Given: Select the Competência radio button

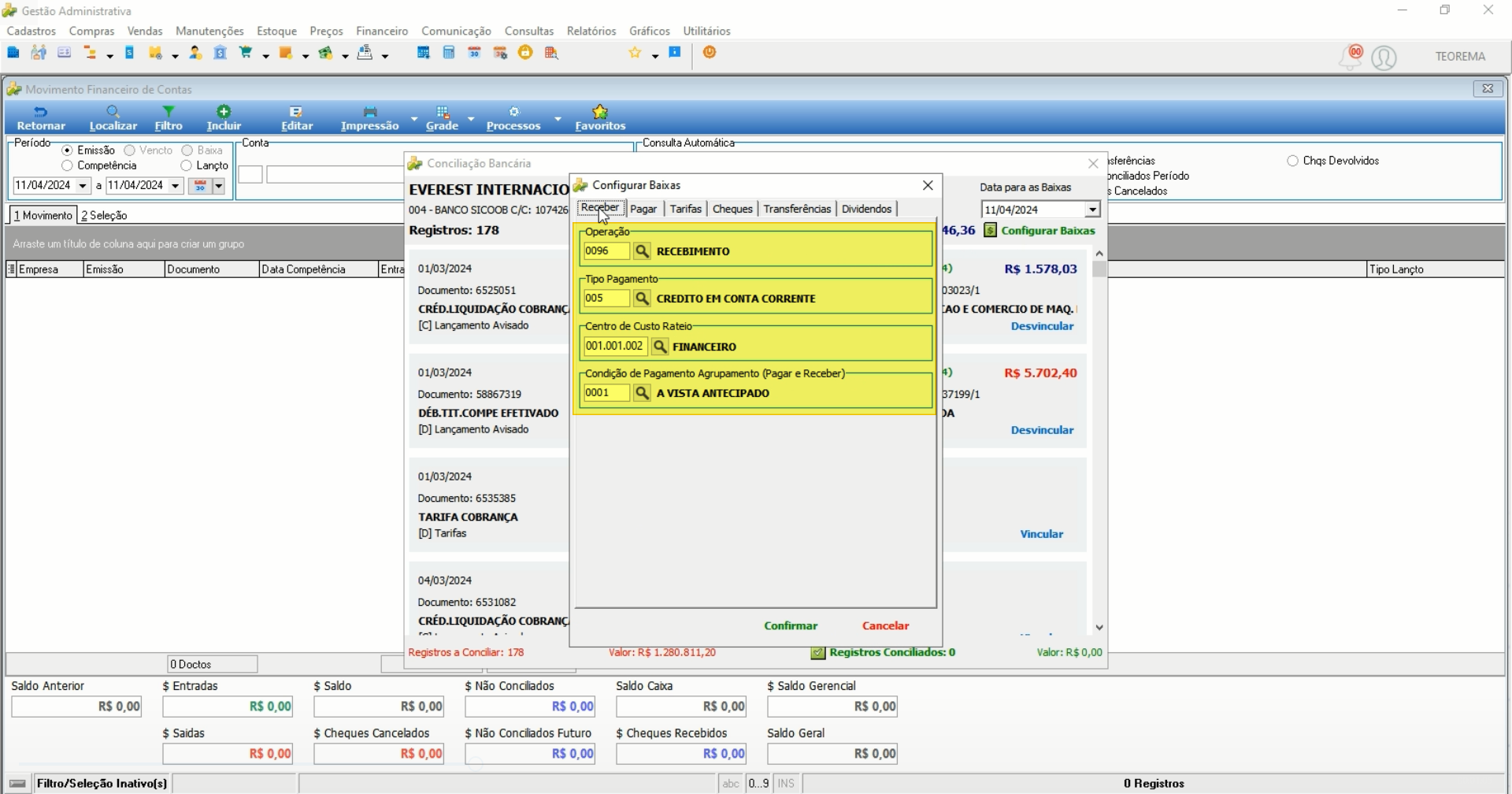Looking at the screenshot, I should [67, 165].
